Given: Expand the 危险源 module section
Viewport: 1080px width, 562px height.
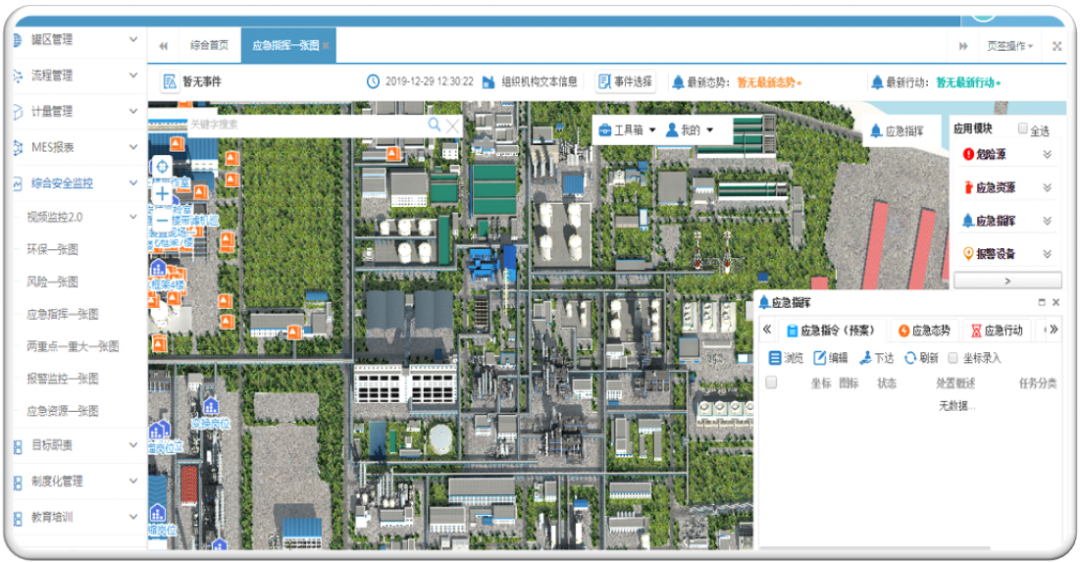Looking at the screenshot, I should tap(1047, 154).
